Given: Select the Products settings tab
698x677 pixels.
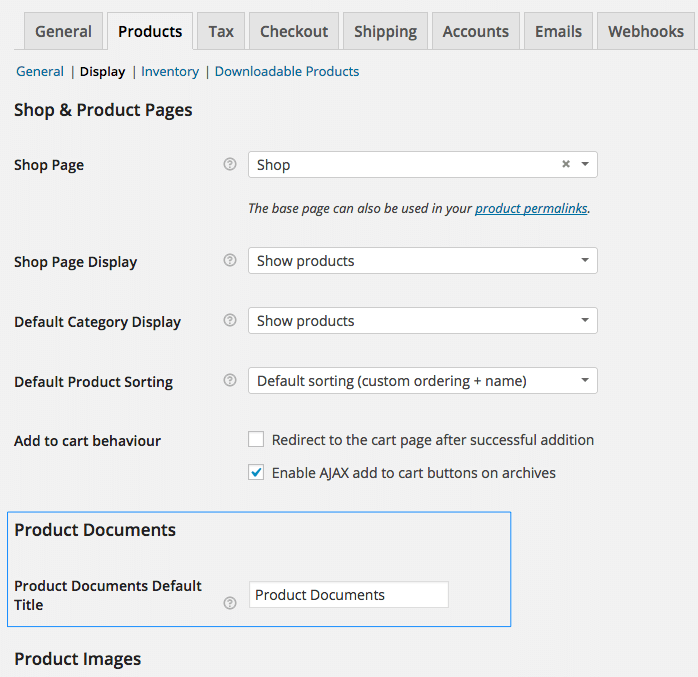Looking at the screenshot, I should pos(150,32).
